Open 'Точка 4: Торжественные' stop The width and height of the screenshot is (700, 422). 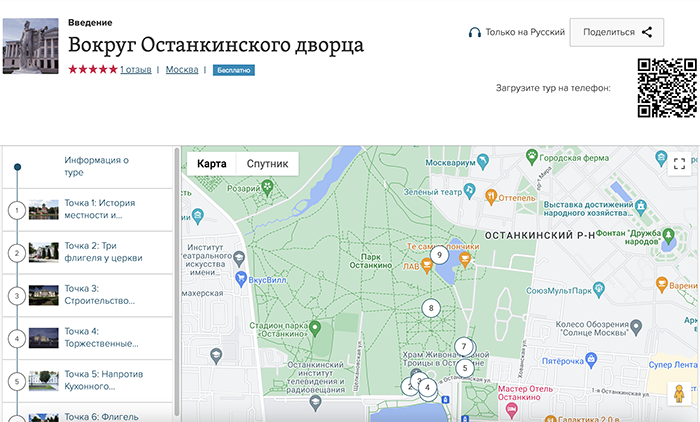tap(88, 338)
